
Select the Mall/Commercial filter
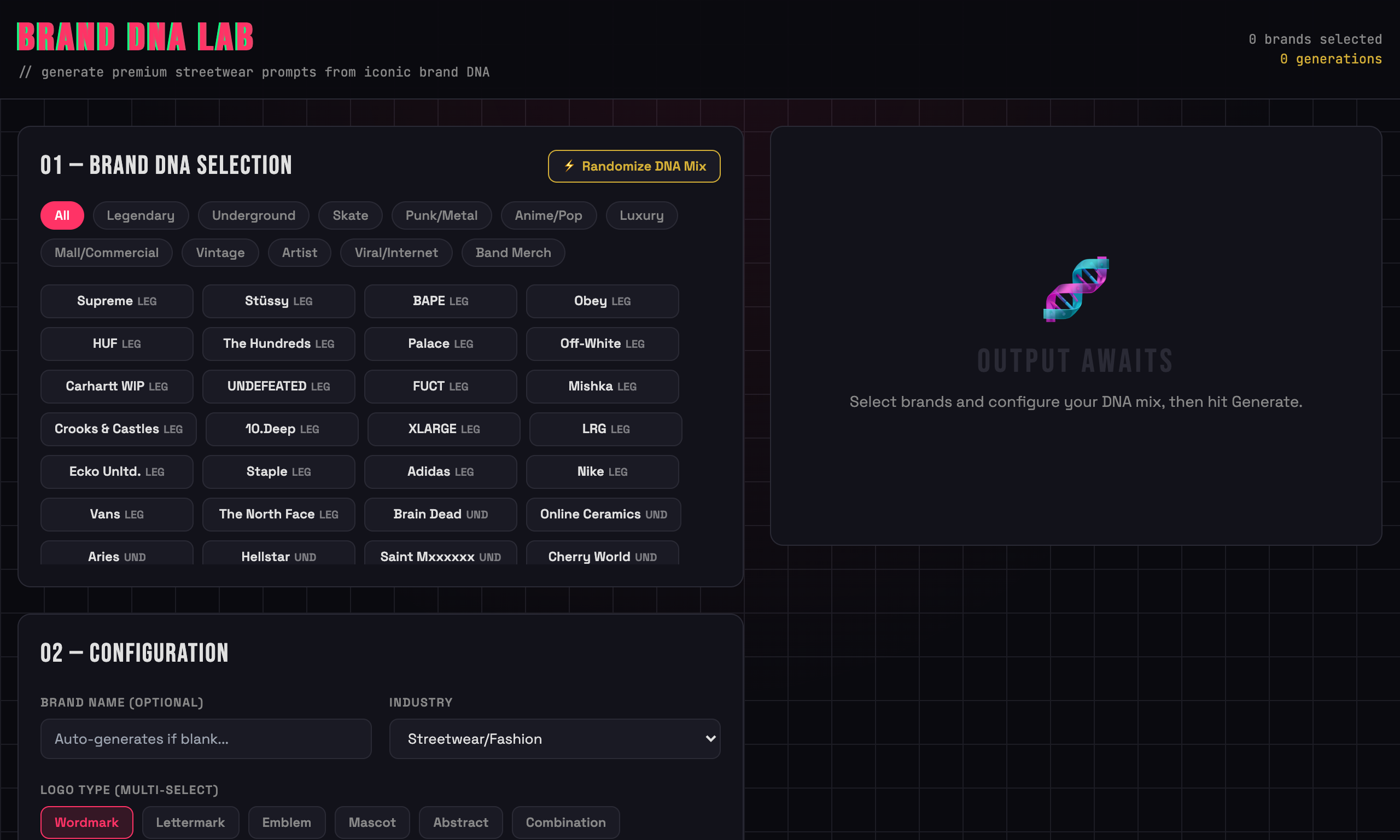click(107, 253)
